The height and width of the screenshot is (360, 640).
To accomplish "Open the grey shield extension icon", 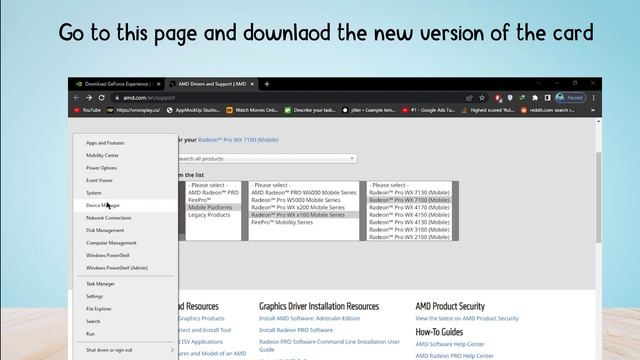I will pyautogui.click(x=510, y=98).
